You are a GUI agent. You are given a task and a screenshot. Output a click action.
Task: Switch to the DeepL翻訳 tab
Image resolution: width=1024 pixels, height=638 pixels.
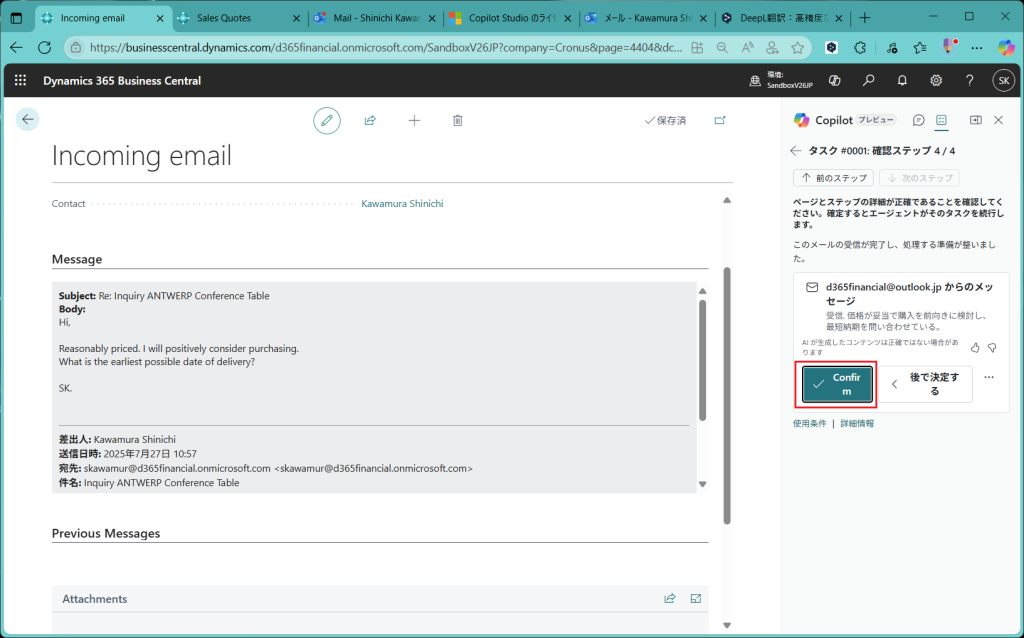pos(784,18)
